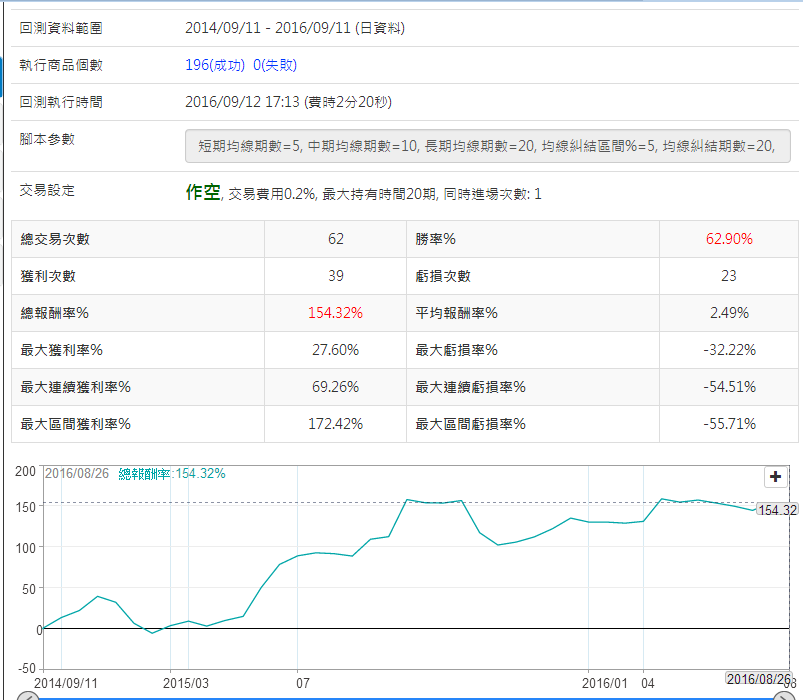This screenshot has width=803, height=700.
Task: Select the 07 month marker on axis
Action: click(303, 681)
